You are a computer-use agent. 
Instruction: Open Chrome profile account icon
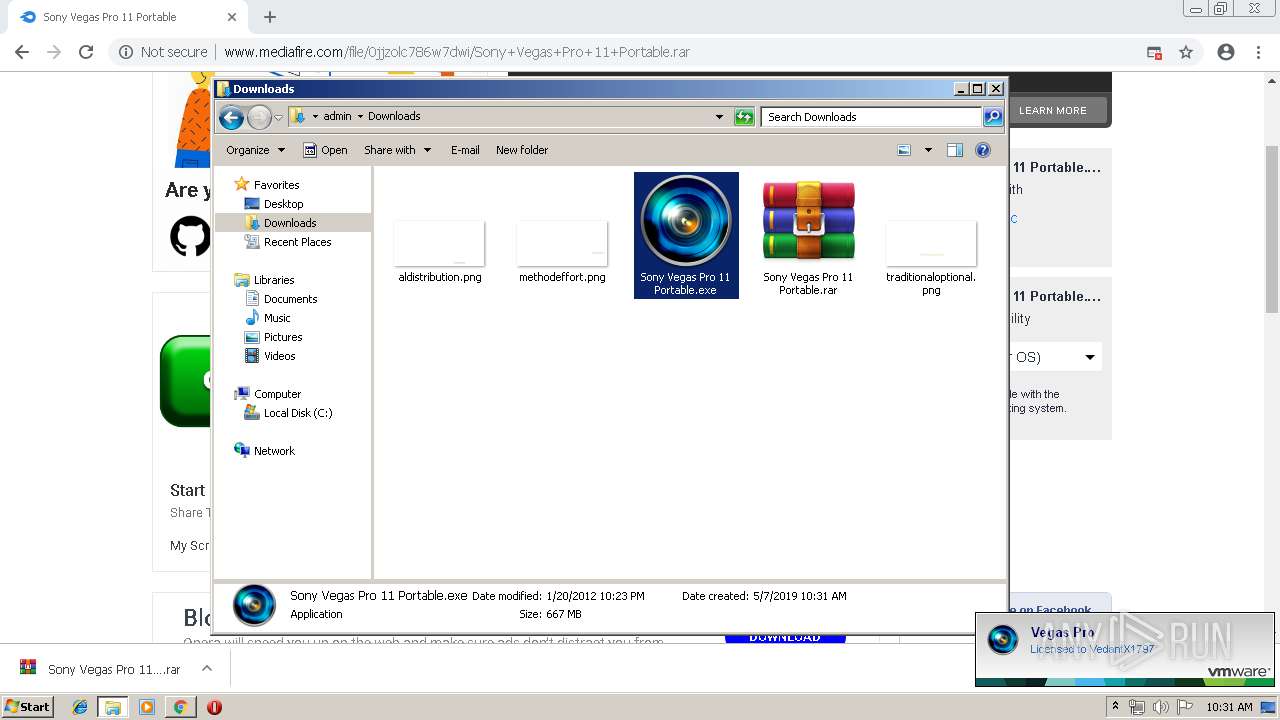pos(1226,52)
